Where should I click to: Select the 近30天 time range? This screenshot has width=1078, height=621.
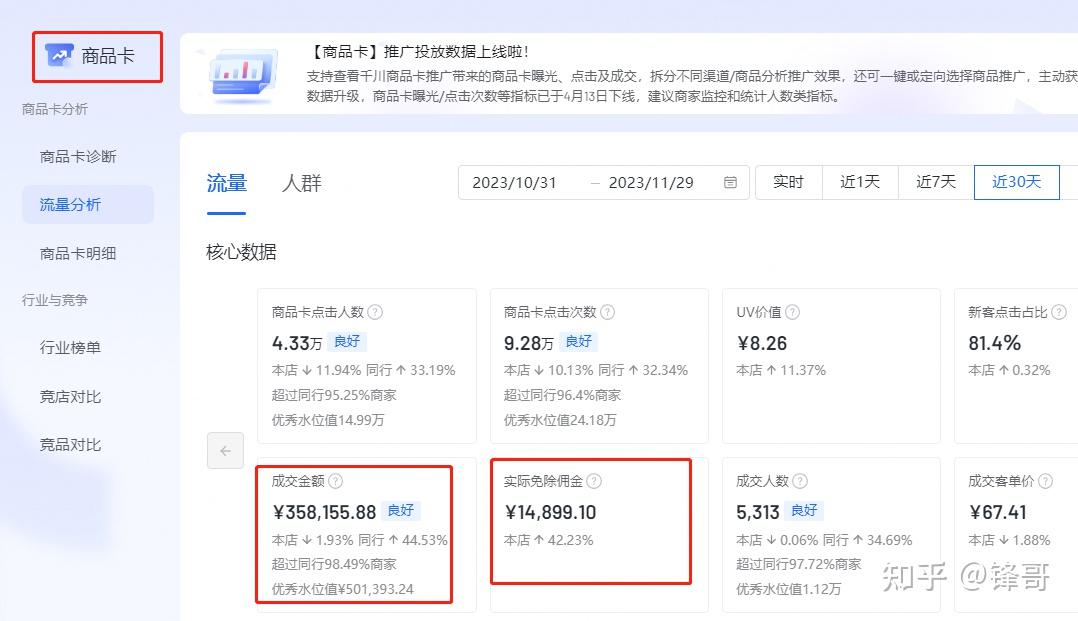[1017, 182]
